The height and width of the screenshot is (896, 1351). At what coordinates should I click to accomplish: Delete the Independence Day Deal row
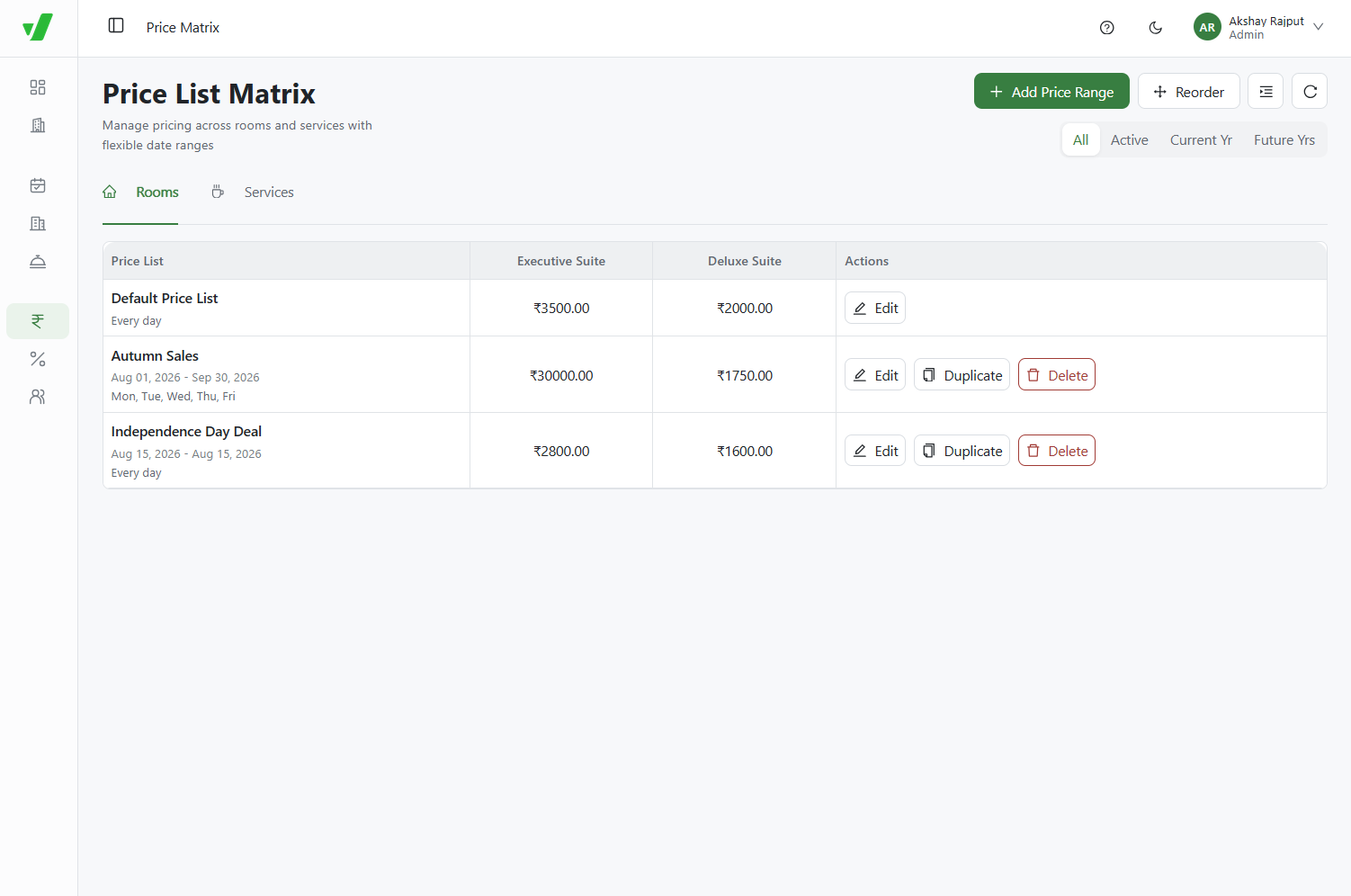(1057, 451)
